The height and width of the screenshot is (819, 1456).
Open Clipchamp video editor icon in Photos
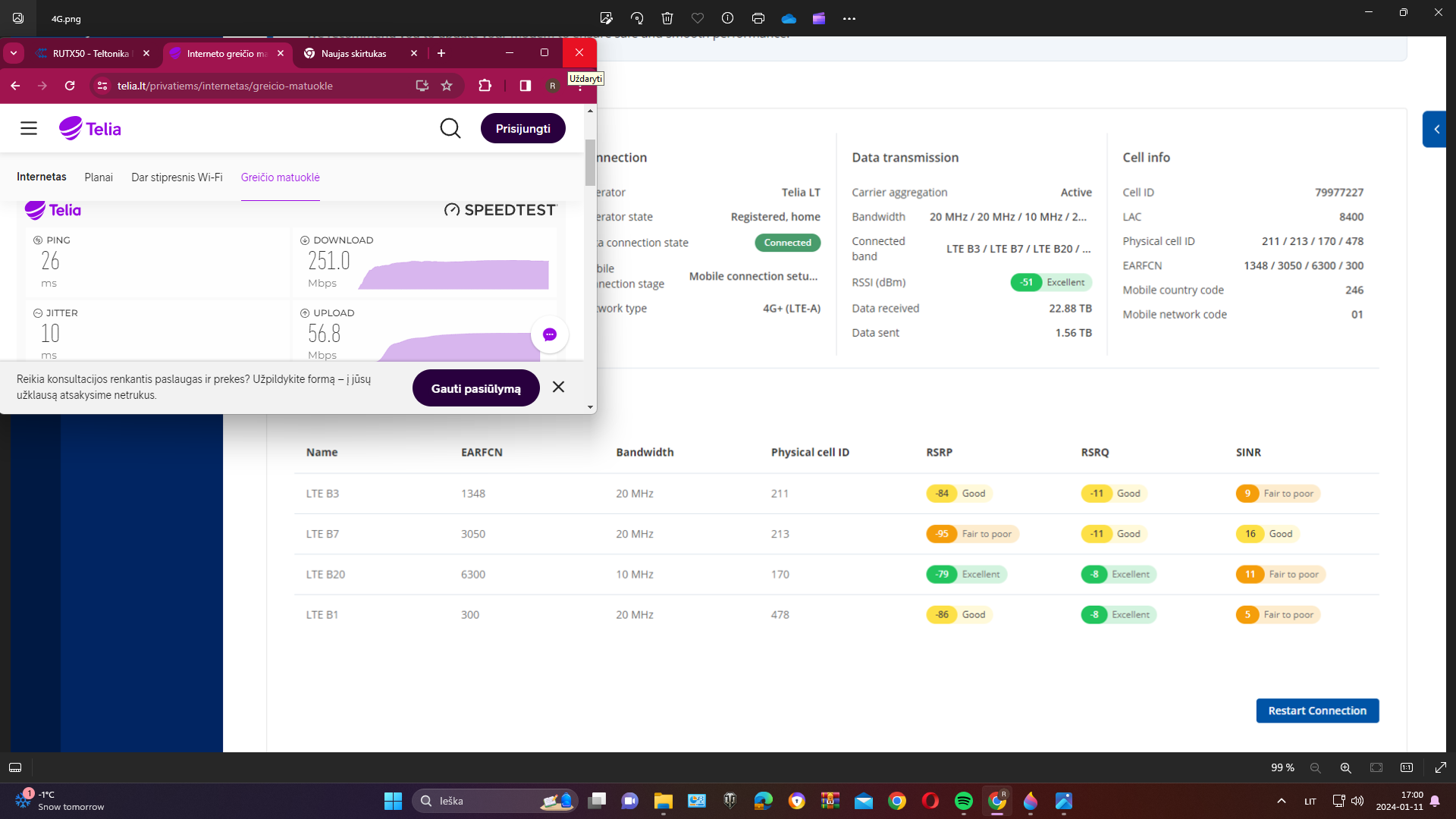(819, 18)
